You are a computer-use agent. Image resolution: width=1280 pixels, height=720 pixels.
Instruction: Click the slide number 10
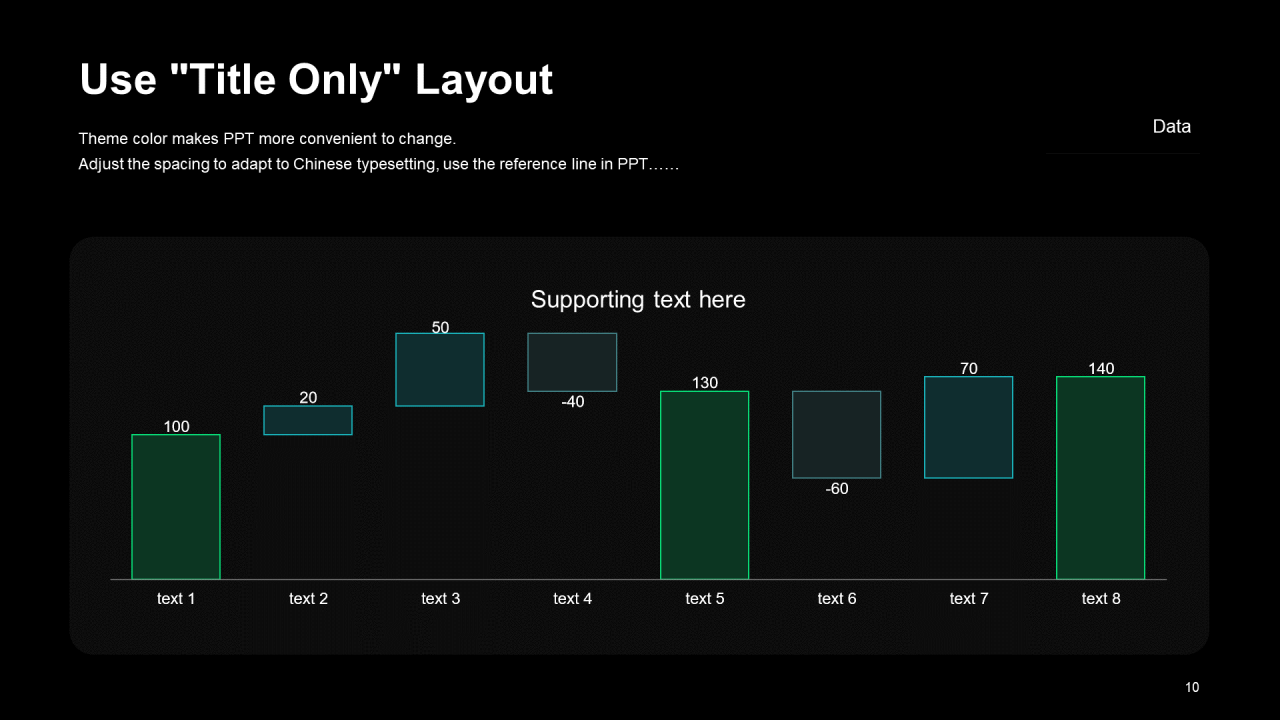click(x=1191, y=687)
